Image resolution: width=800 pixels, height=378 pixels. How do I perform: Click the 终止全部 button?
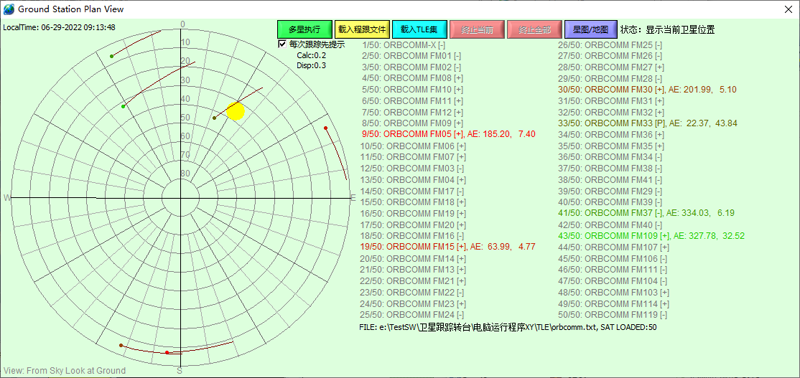[x=535, y=30]
